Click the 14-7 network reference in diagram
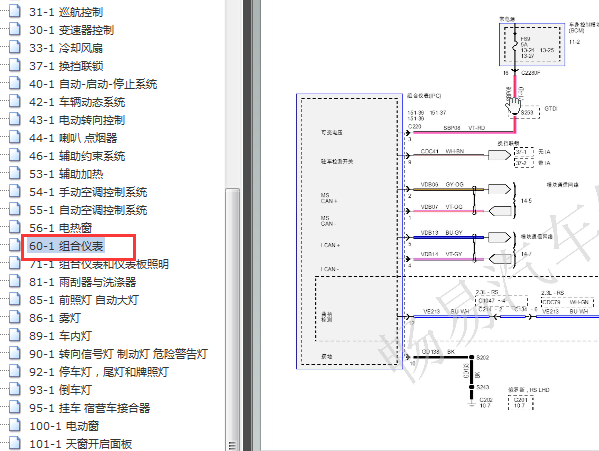 pos(526,253)
